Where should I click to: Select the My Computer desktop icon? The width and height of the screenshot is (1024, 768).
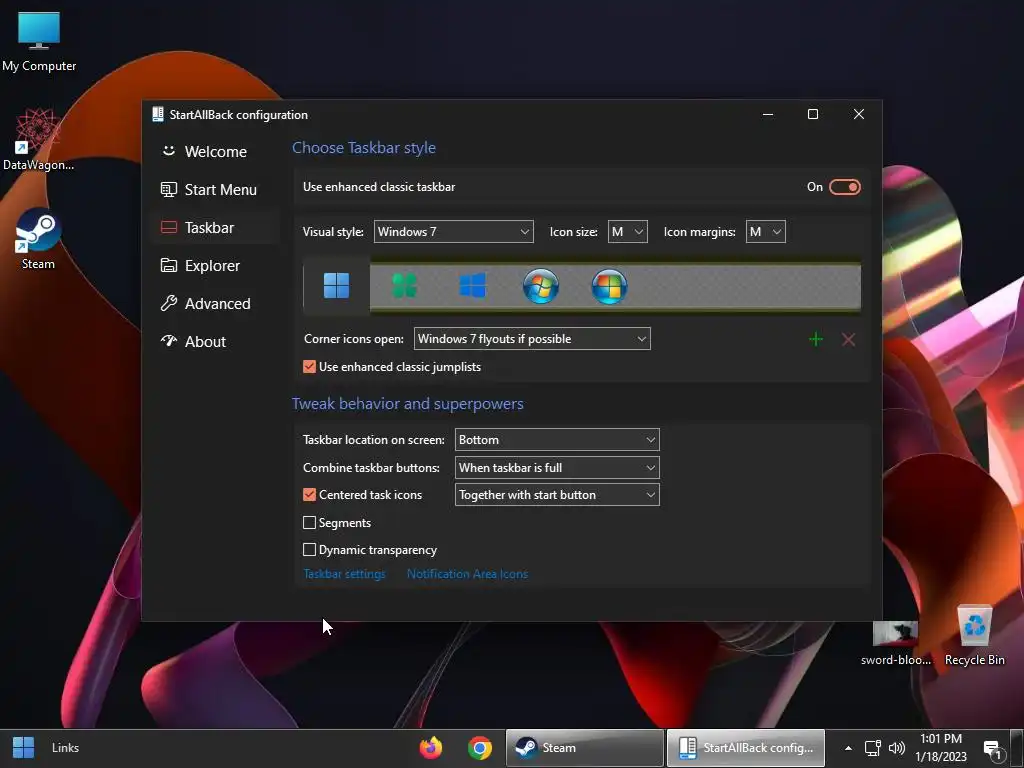(39, 42)
